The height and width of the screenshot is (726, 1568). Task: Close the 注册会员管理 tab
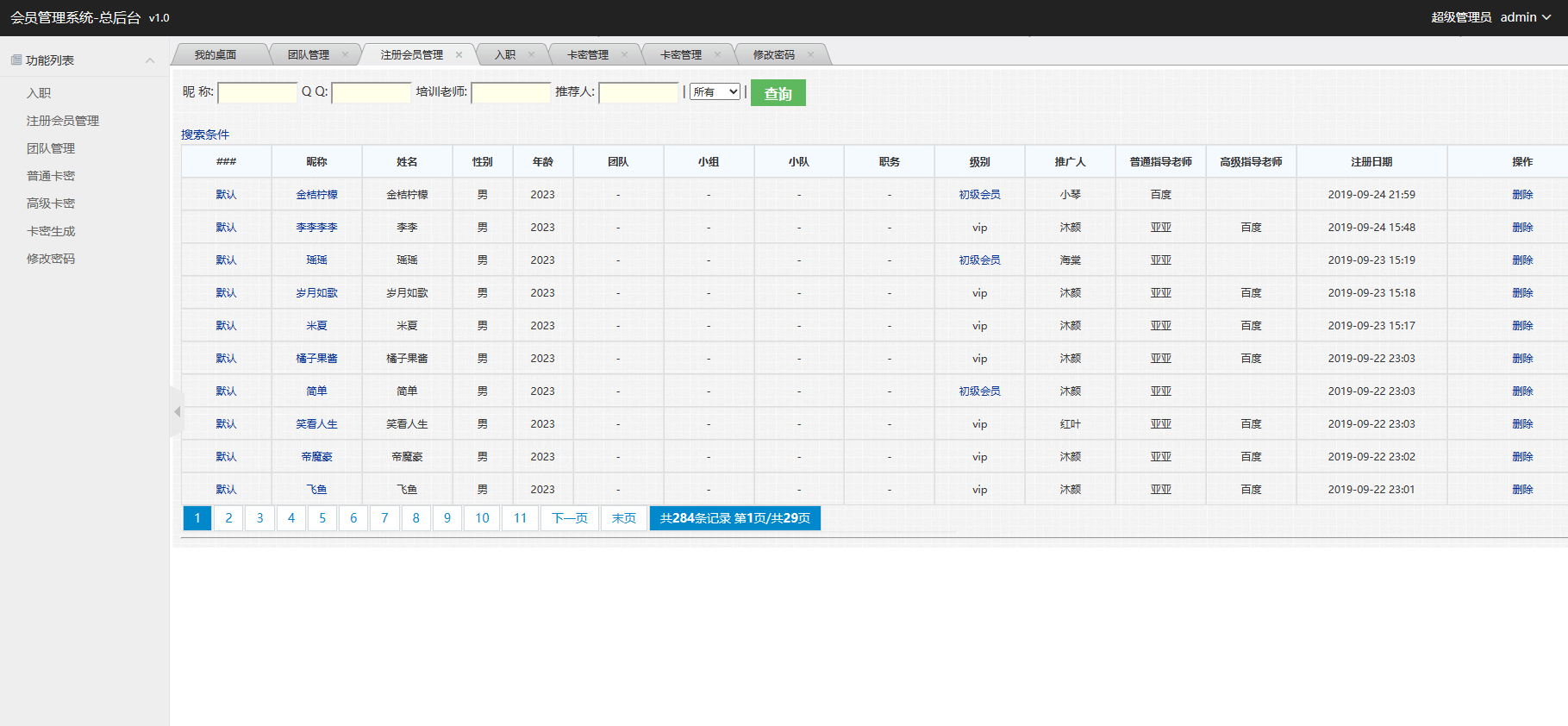pyautogui.click(x=459, y=54)
